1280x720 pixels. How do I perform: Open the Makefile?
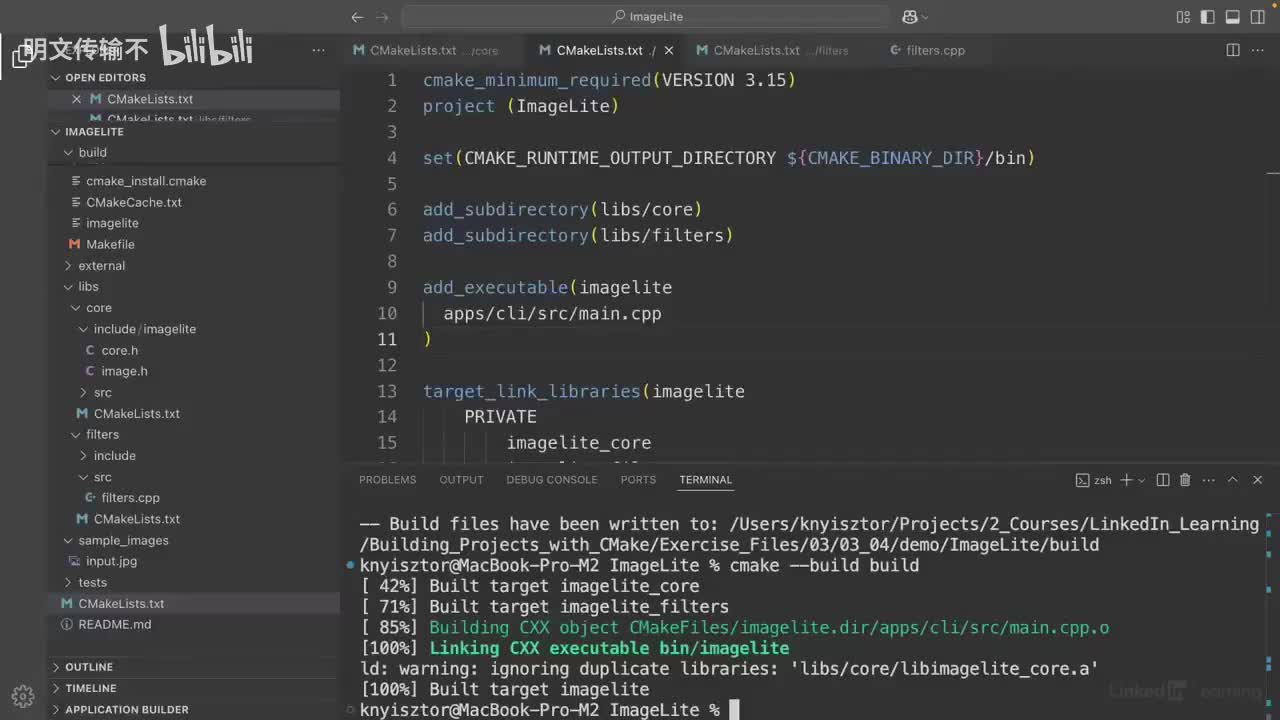[110, 244]
